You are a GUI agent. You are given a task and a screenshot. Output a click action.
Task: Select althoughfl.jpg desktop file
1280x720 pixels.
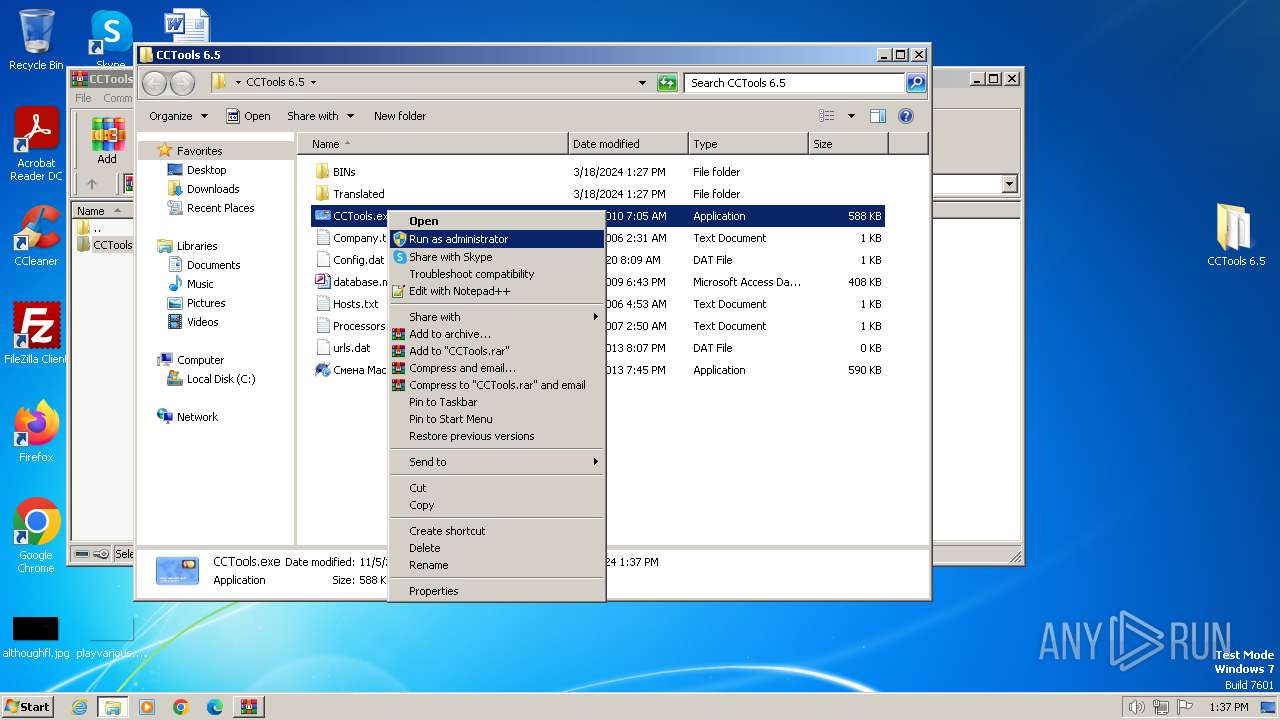click(36, 637)
